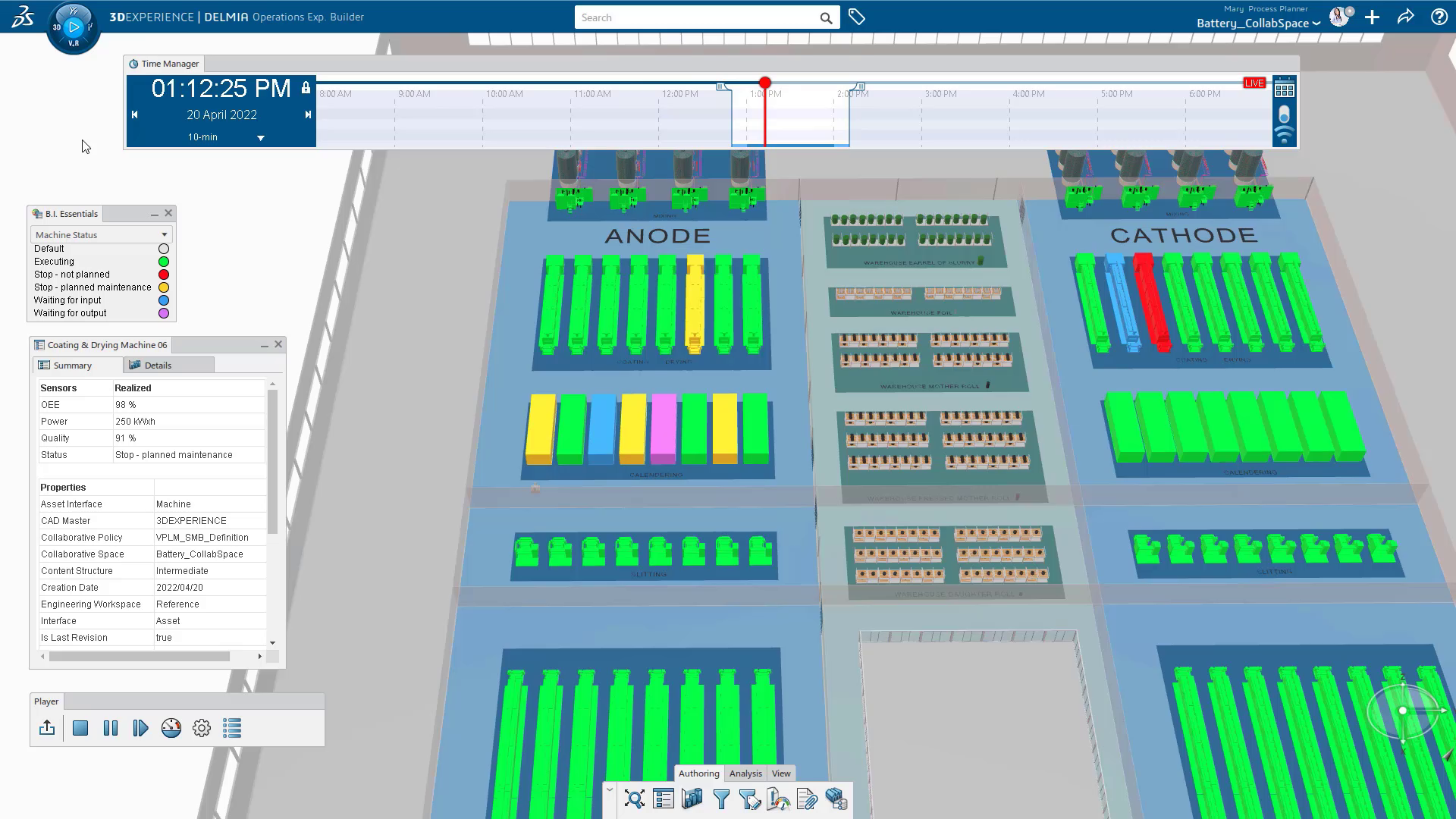Click the Player export icon
Screen dimensions: 1456x819
point(47,728)
